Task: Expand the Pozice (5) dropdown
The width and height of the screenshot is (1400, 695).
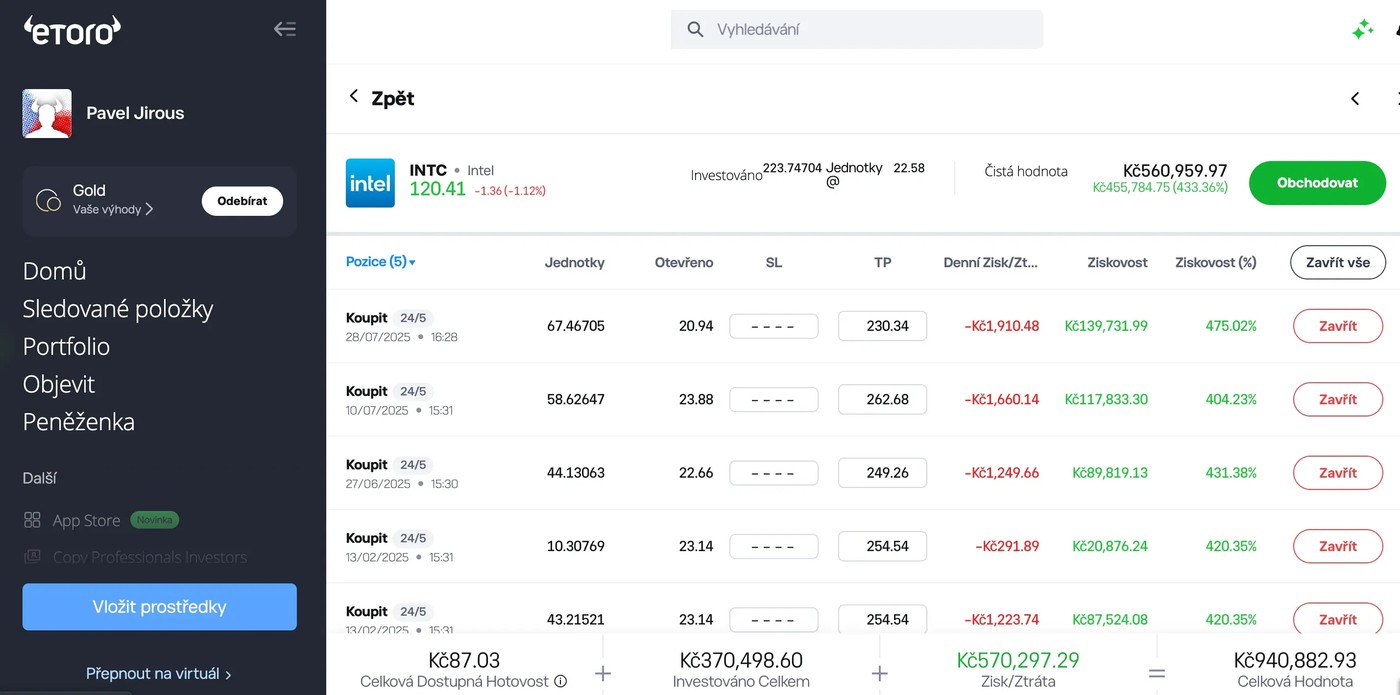Action: point(381,262)
